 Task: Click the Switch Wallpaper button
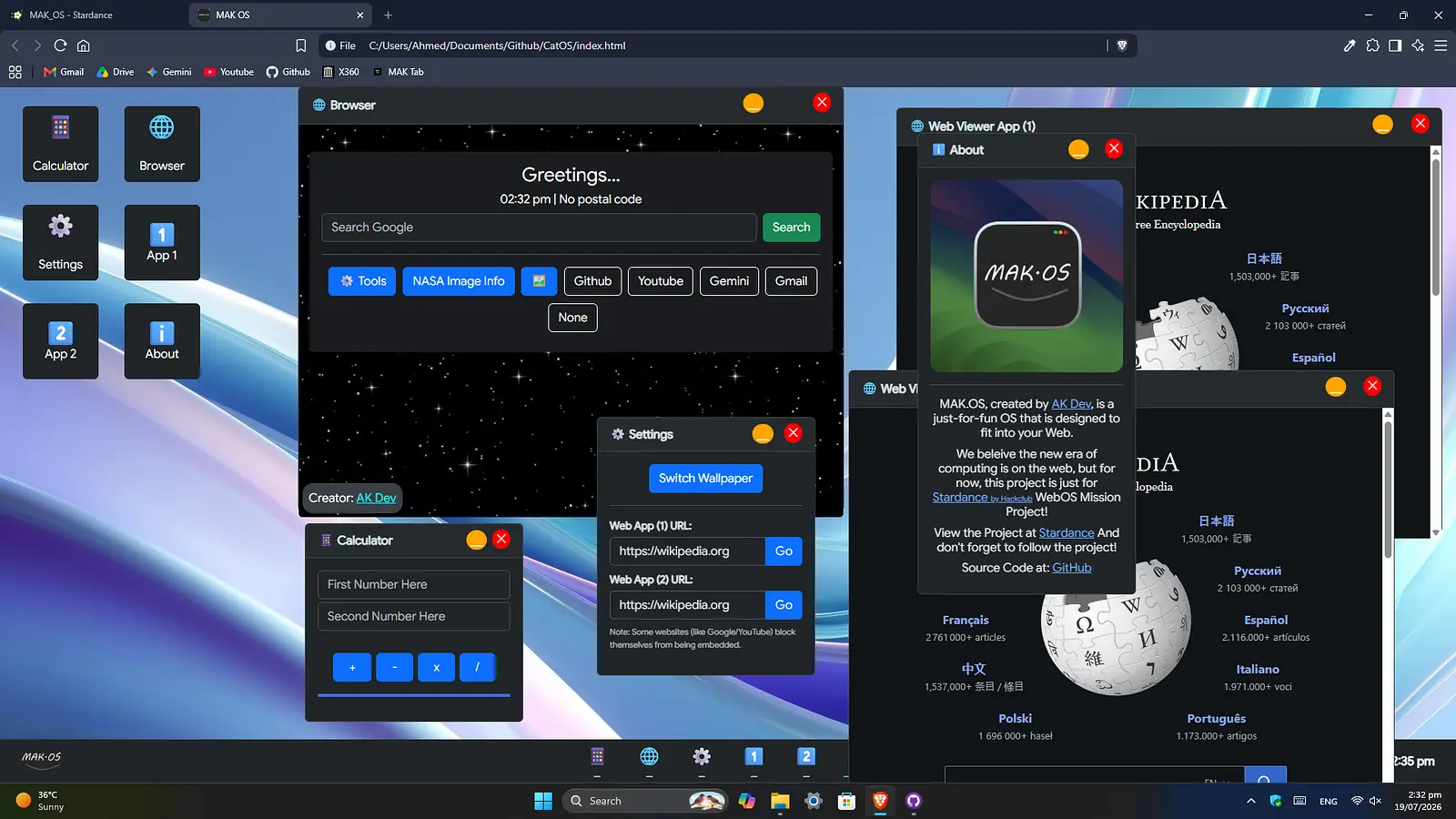pyautogui.click(x=705, y=479)
